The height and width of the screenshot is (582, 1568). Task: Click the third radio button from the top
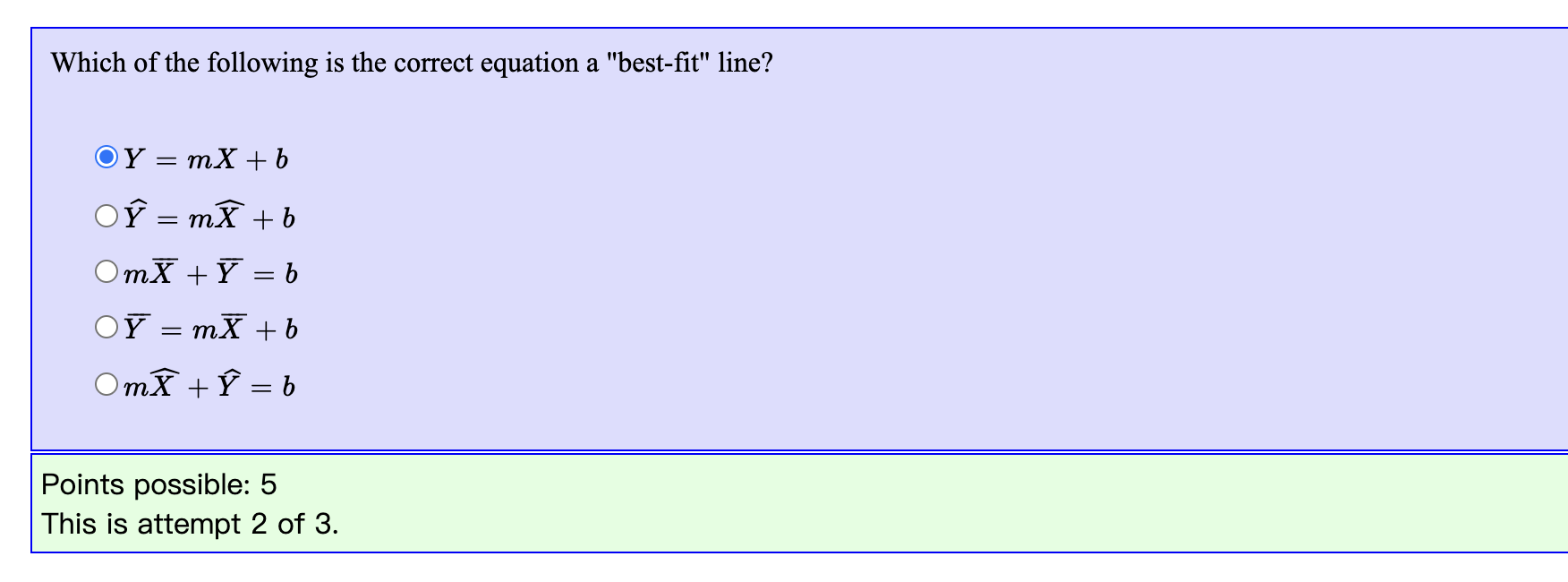click(x=107, y=270)
